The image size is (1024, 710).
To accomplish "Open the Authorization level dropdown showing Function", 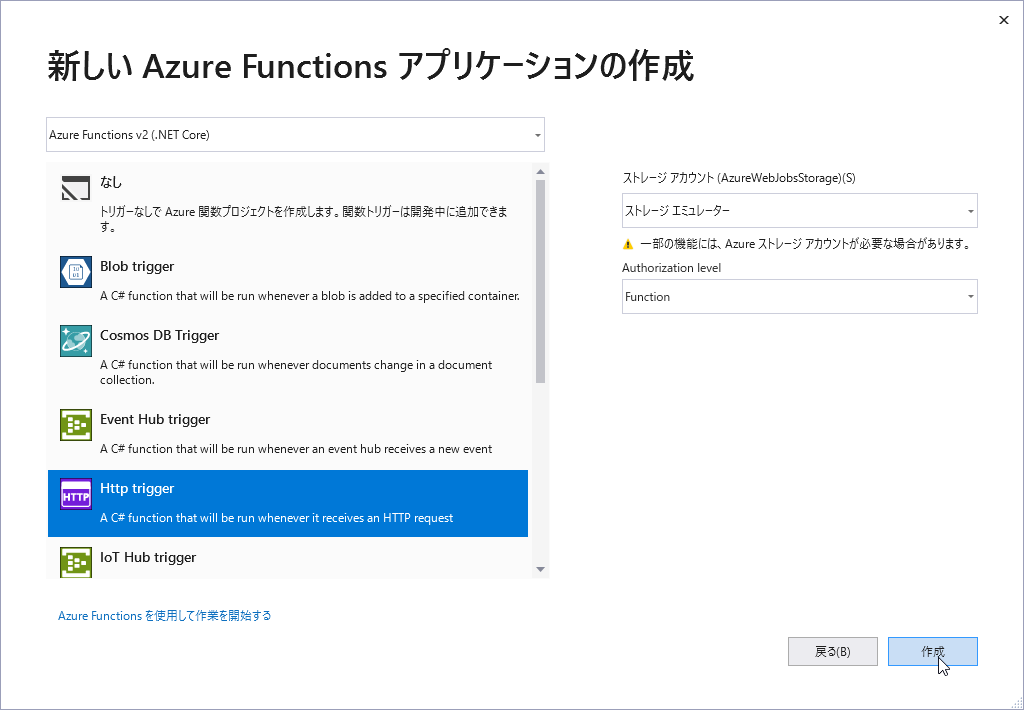I will point(799,297).
